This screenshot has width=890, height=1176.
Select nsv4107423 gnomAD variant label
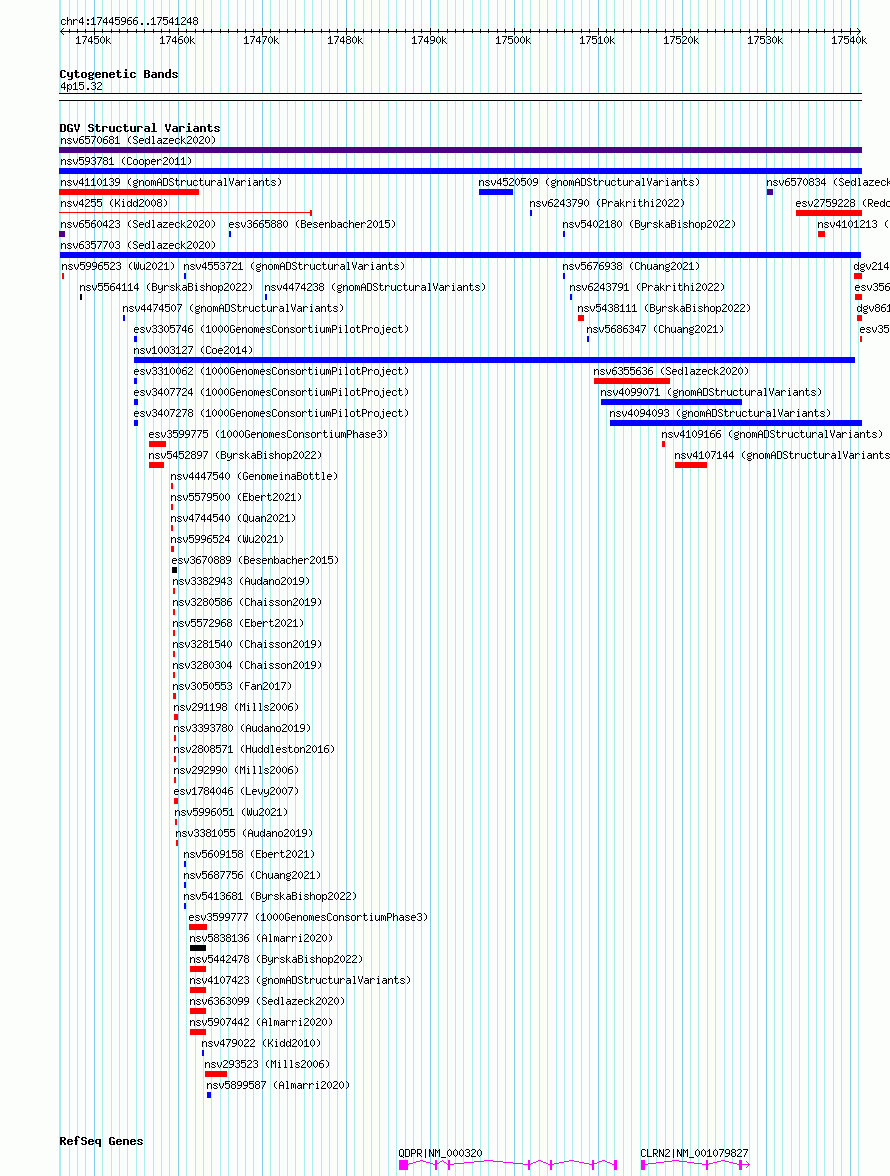(x=300, y=980)
